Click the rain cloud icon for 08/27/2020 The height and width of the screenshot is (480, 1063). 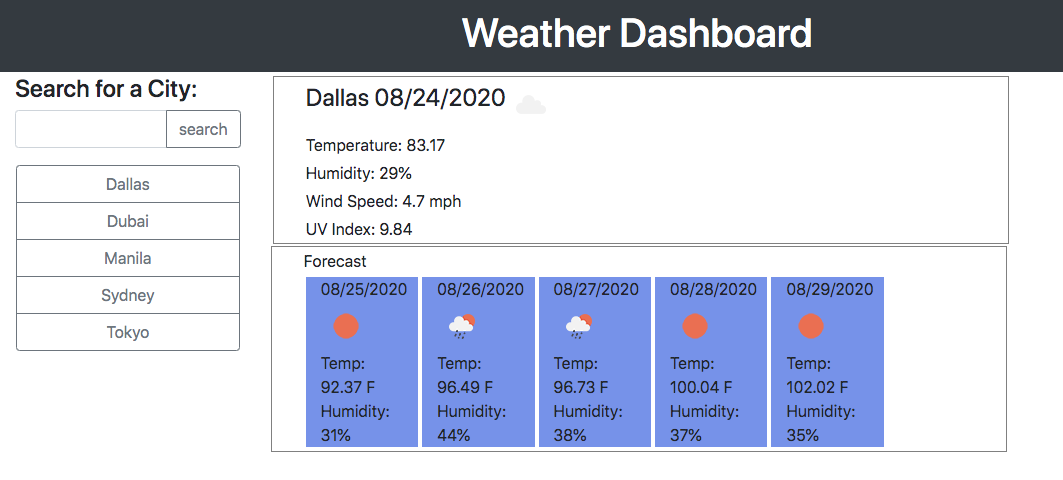tap(578, 326)
